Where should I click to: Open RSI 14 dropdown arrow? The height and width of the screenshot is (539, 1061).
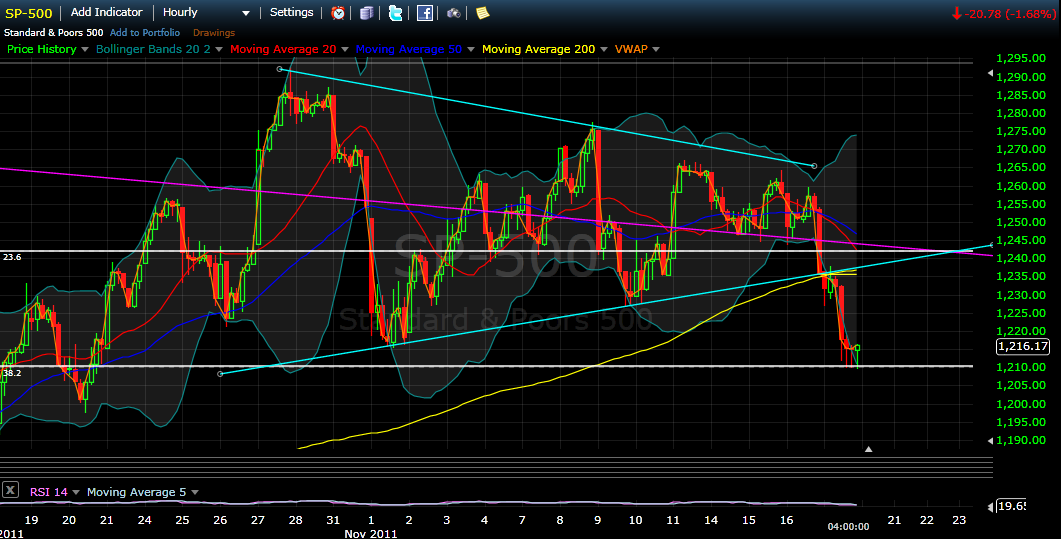point(76,492)
